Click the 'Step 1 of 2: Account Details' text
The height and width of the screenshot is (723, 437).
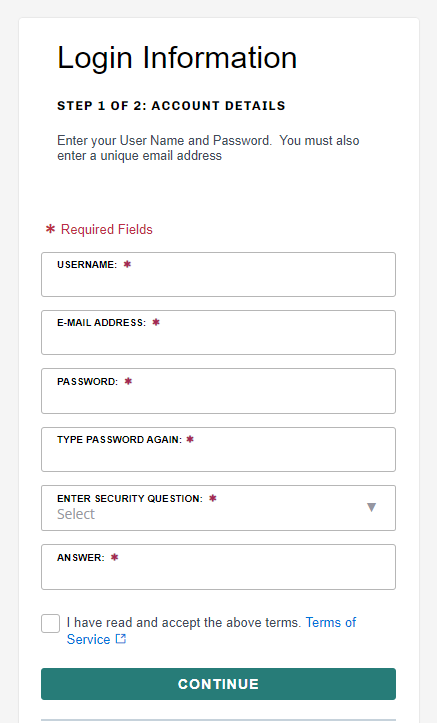[x=171, y=106]
